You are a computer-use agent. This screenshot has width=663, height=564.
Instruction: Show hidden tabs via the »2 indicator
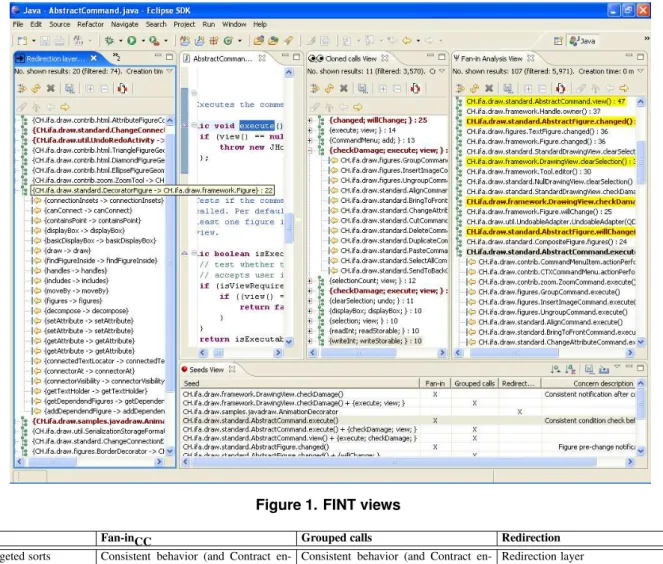click(x=116, y=56)
